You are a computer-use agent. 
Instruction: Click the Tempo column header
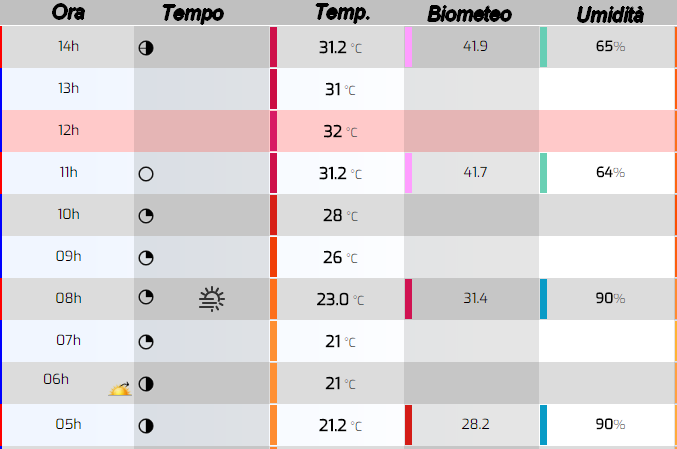[193, 13]
